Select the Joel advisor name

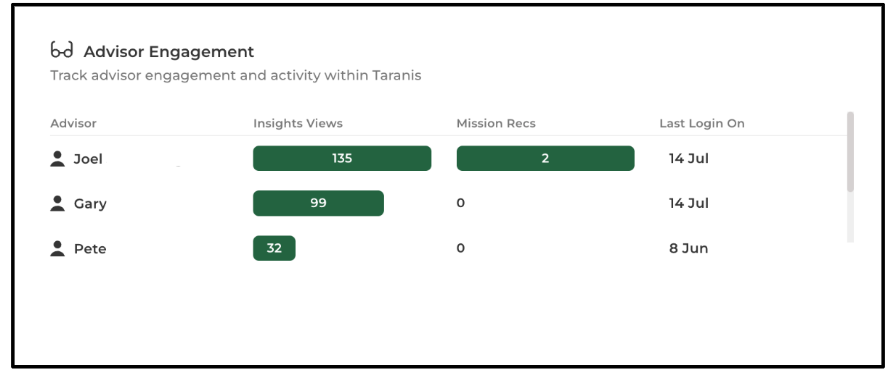coord(88,159)
